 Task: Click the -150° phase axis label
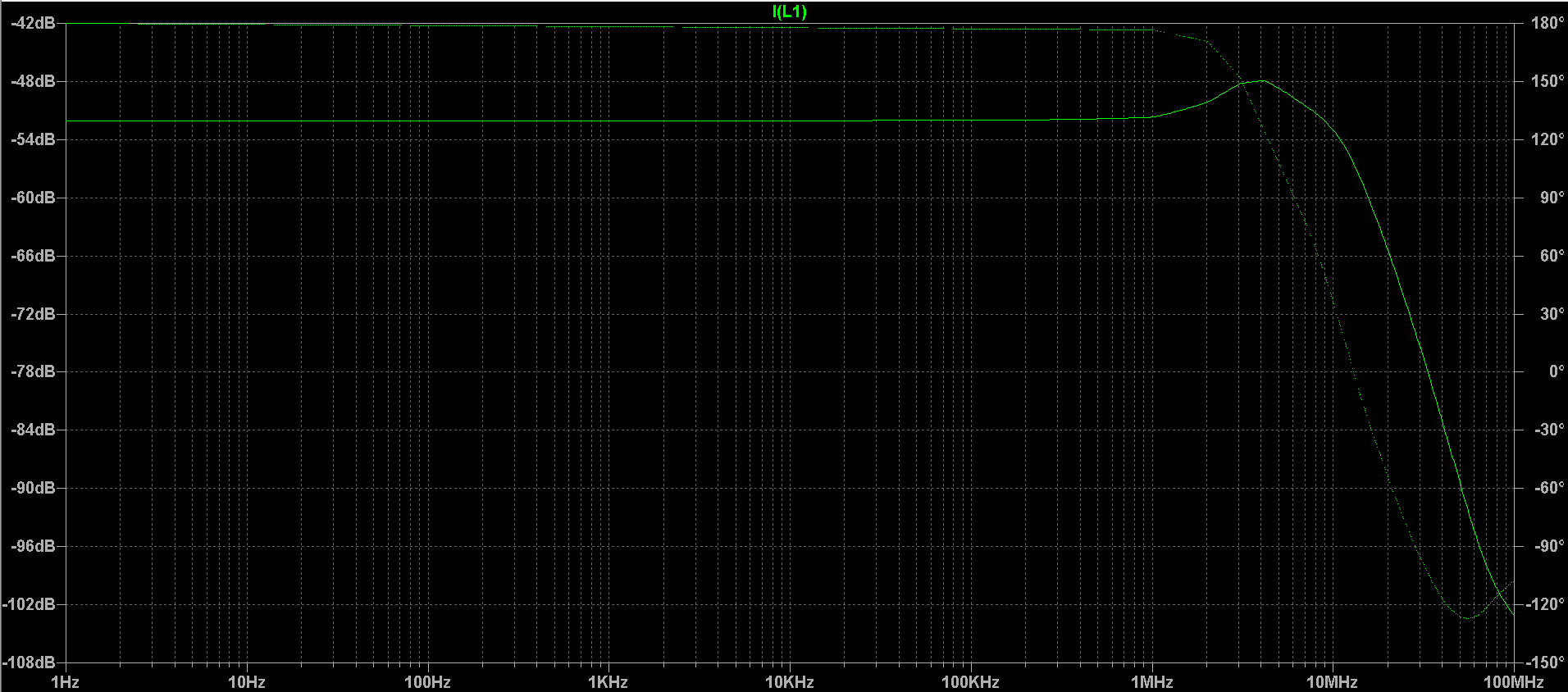[1547, 662]
